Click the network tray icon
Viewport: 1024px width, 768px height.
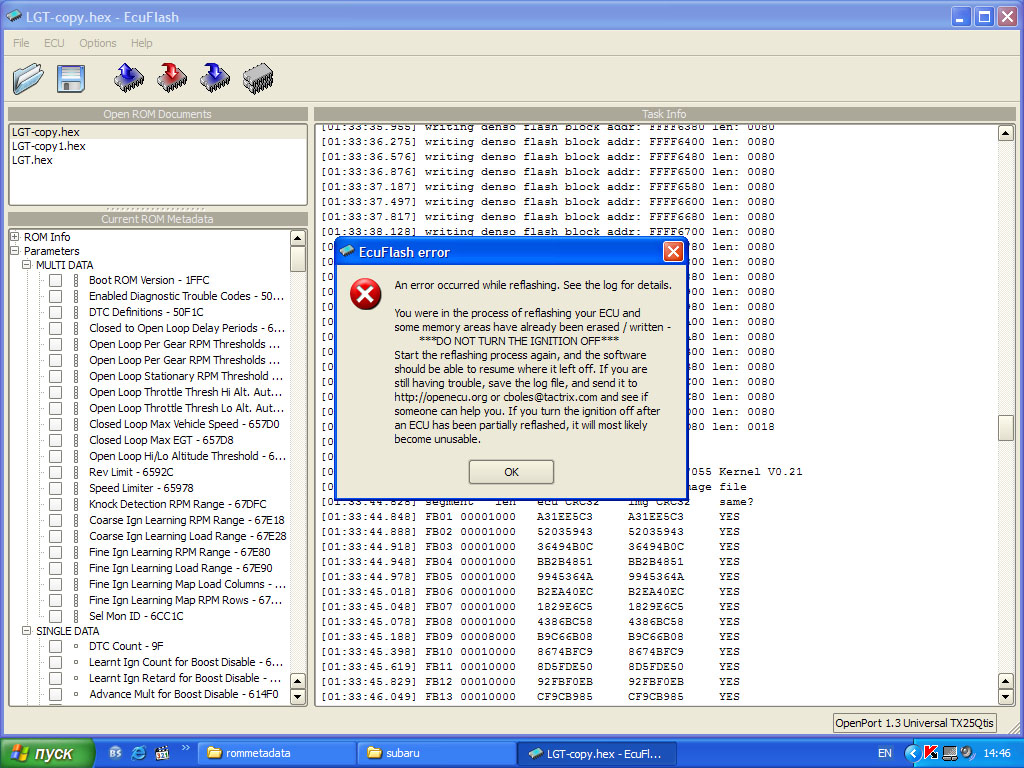950,753
